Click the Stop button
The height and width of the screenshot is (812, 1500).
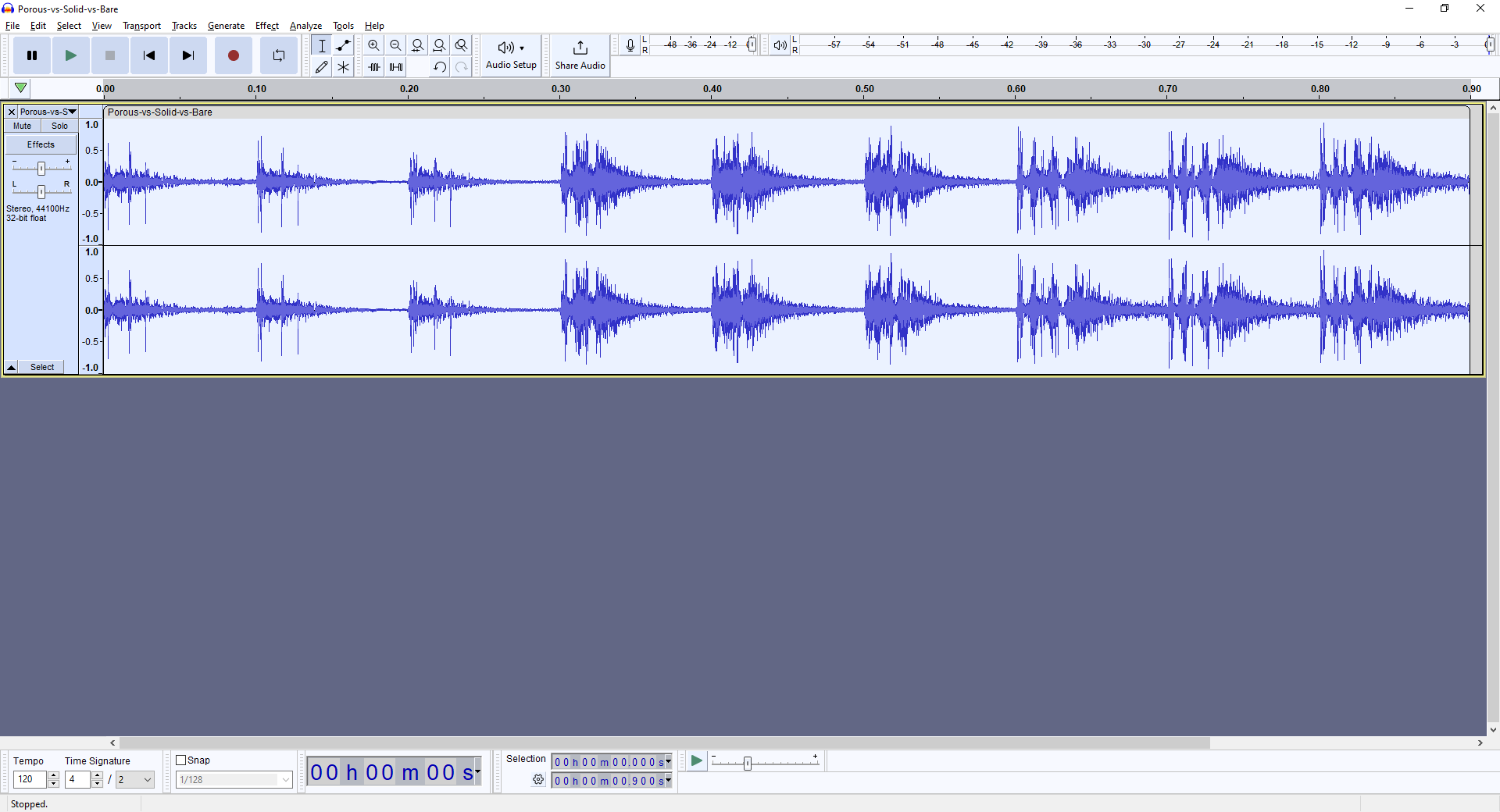click(110, 55)
